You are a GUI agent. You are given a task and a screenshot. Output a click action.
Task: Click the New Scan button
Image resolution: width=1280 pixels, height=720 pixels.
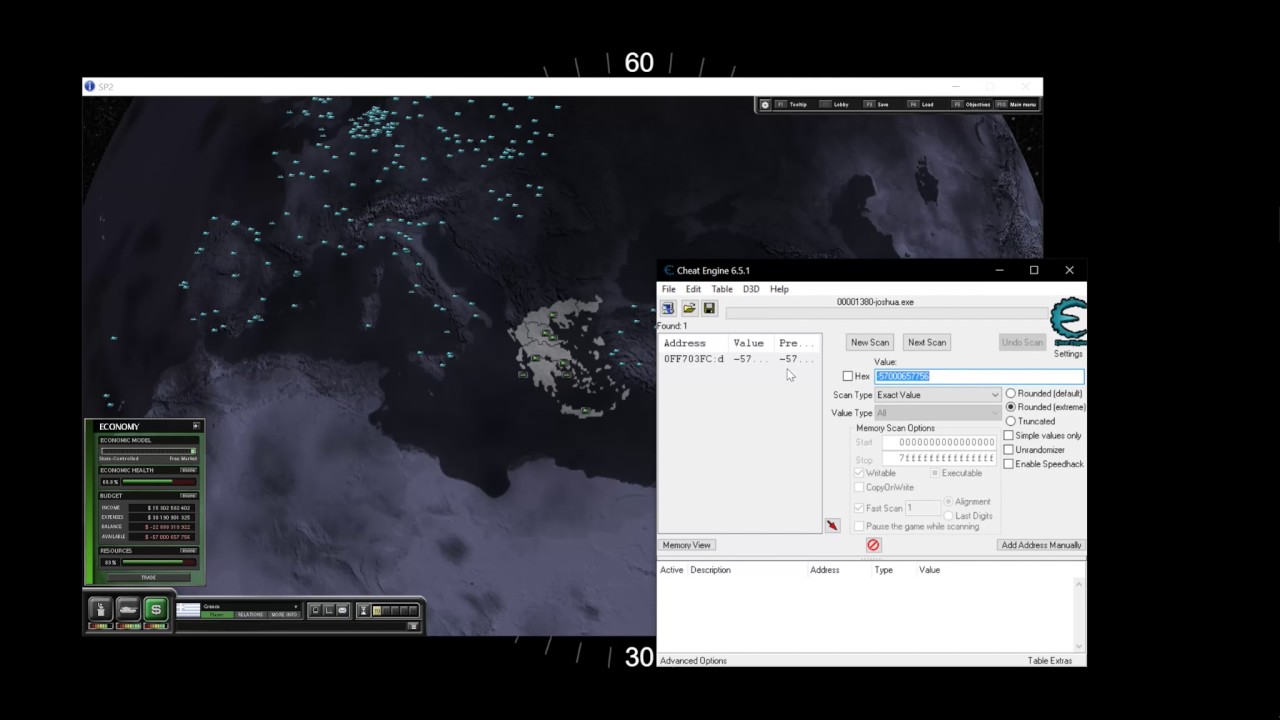point(870,342)
